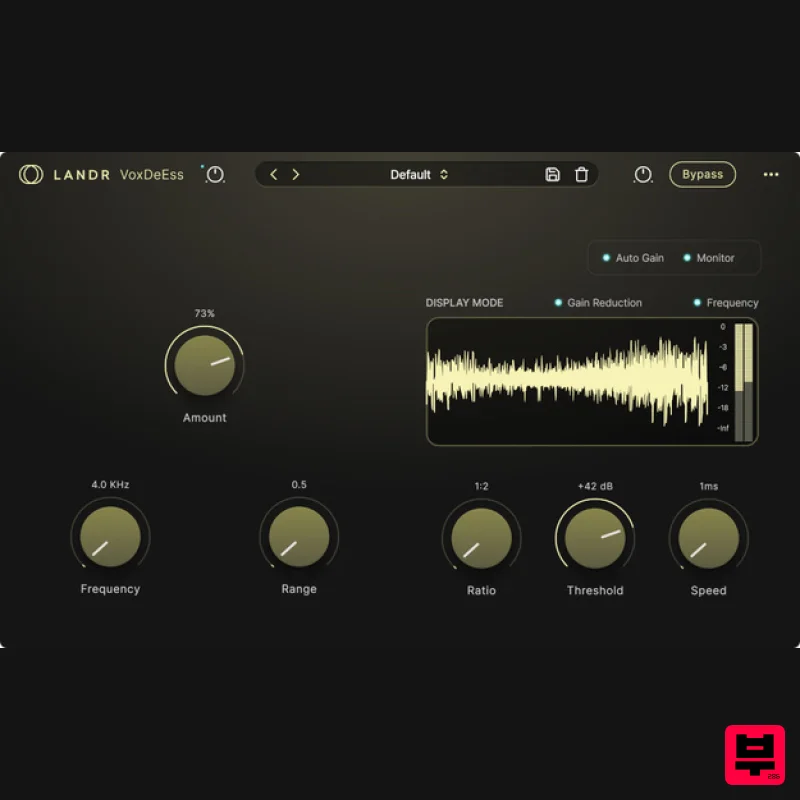This screenshot has width=800, height=800.
Task: Click the Amount knob
Action: click(x=205, y=366)
